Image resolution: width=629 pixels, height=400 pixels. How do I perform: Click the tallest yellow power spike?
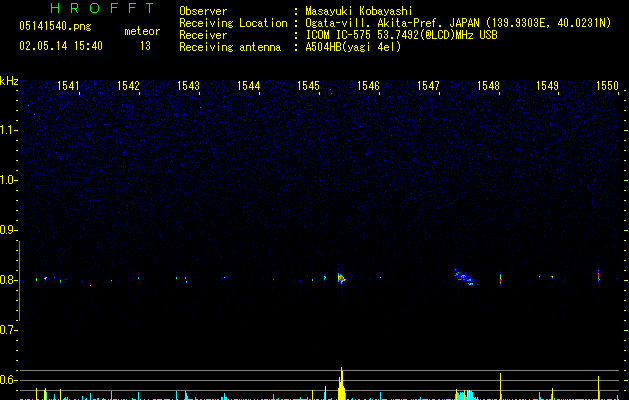[x=341, y=384]
